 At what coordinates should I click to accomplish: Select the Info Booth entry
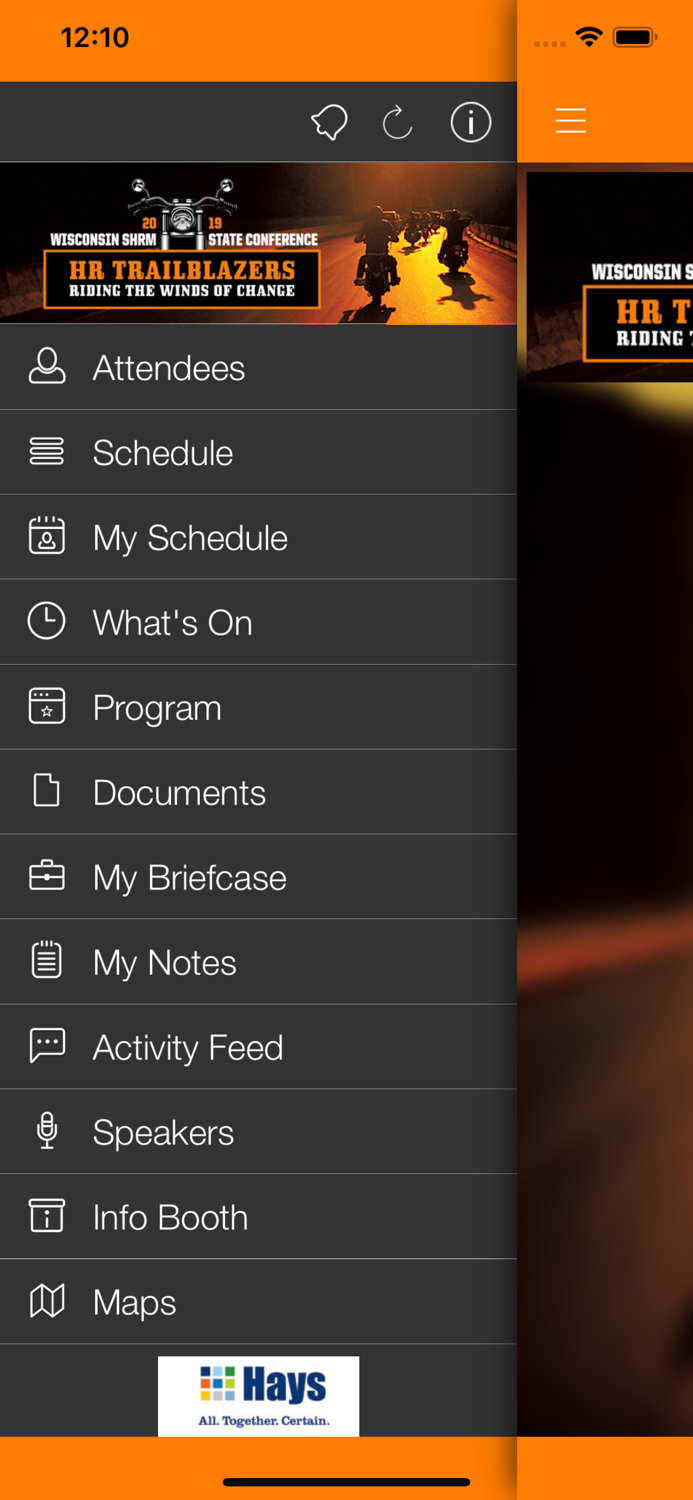click(170, 1218)
